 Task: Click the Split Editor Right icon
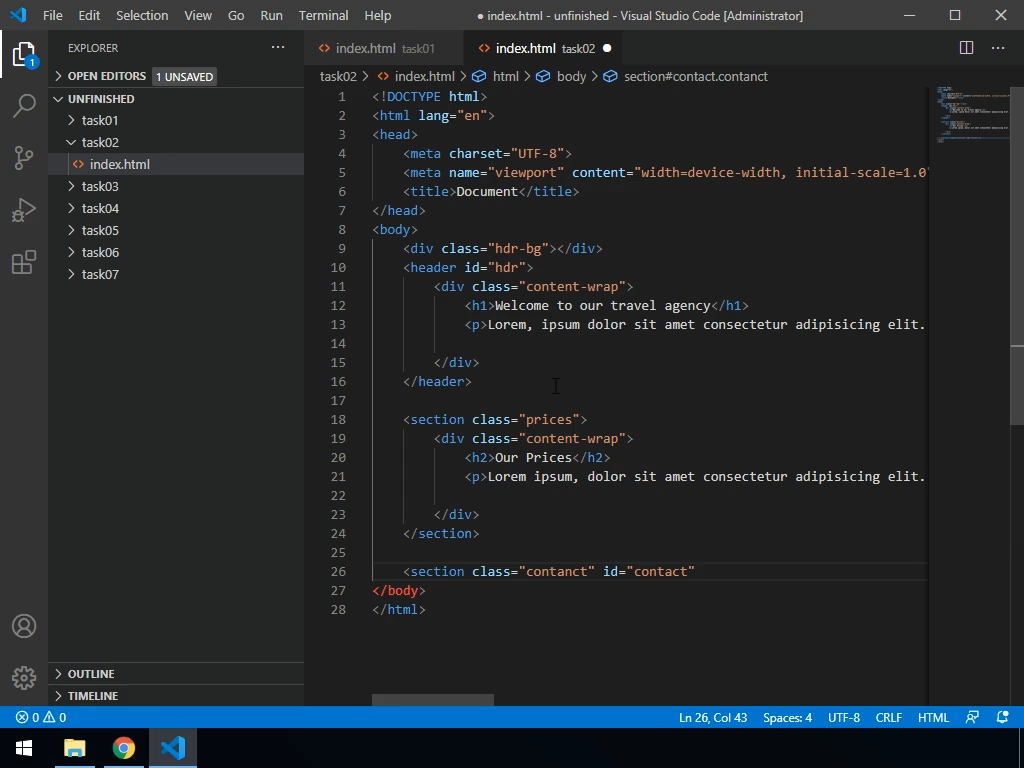pyautogui.click(x=966, y=48)
